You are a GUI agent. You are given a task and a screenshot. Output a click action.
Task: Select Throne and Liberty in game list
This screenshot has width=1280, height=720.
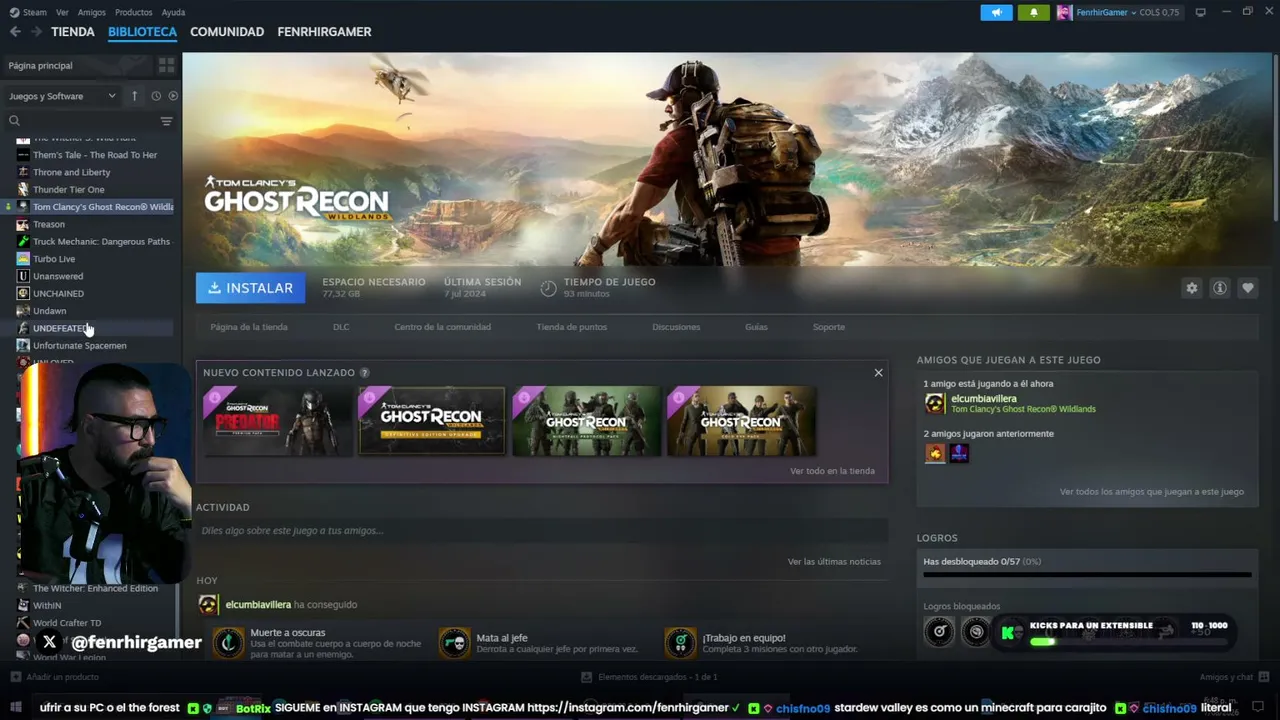72,172
